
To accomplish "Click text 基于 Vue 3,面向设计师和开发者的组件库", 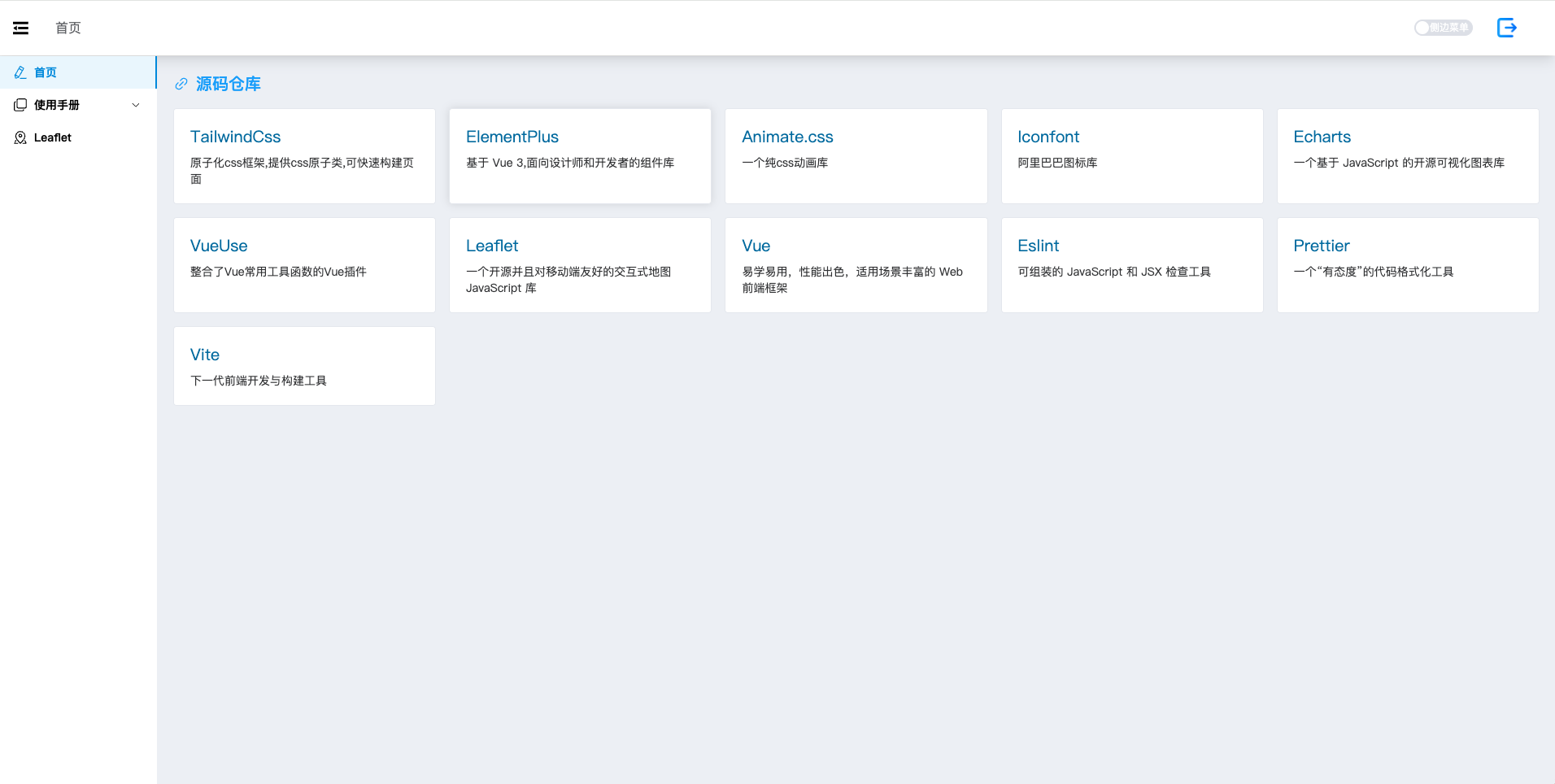I will point(570,163).
